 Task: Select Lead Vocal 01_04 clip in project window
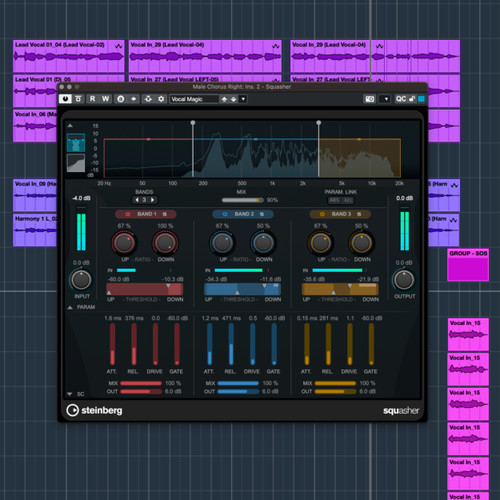pyautogui.click(x=69, y=56)
